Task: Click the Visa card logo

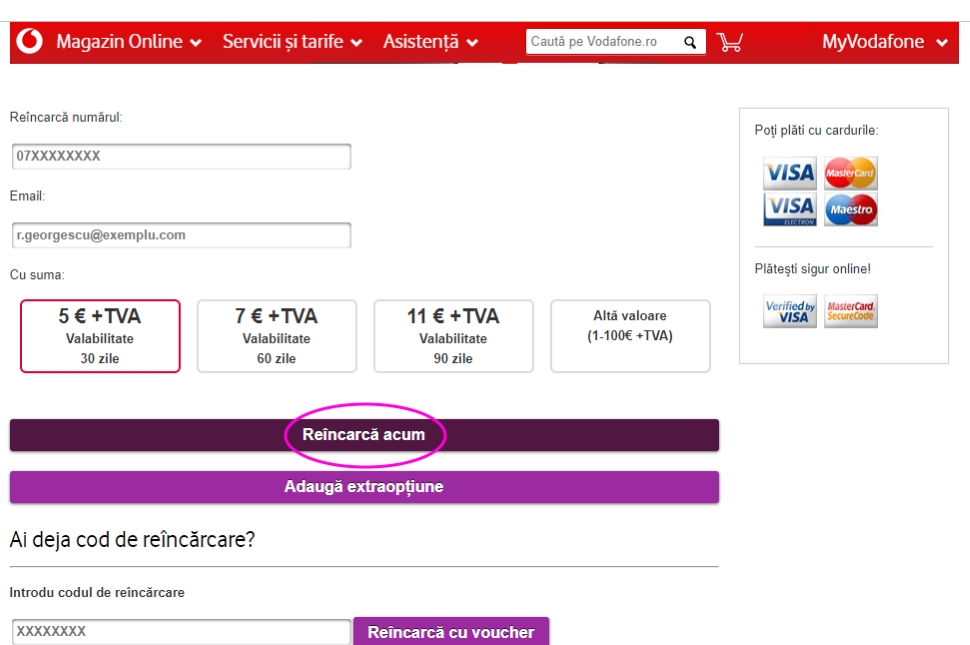Action: 790,173
